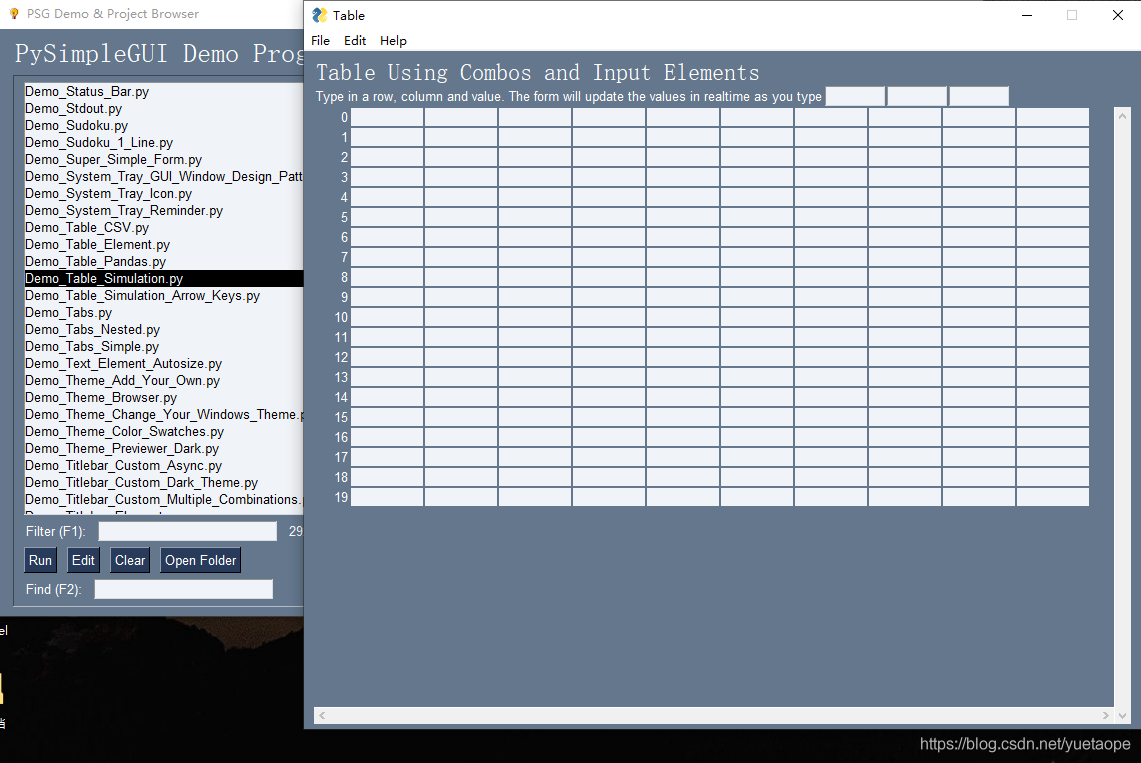Click second table cell in row 12
The width and height of the screenshot is (1141, 763).
pos(461,357)
